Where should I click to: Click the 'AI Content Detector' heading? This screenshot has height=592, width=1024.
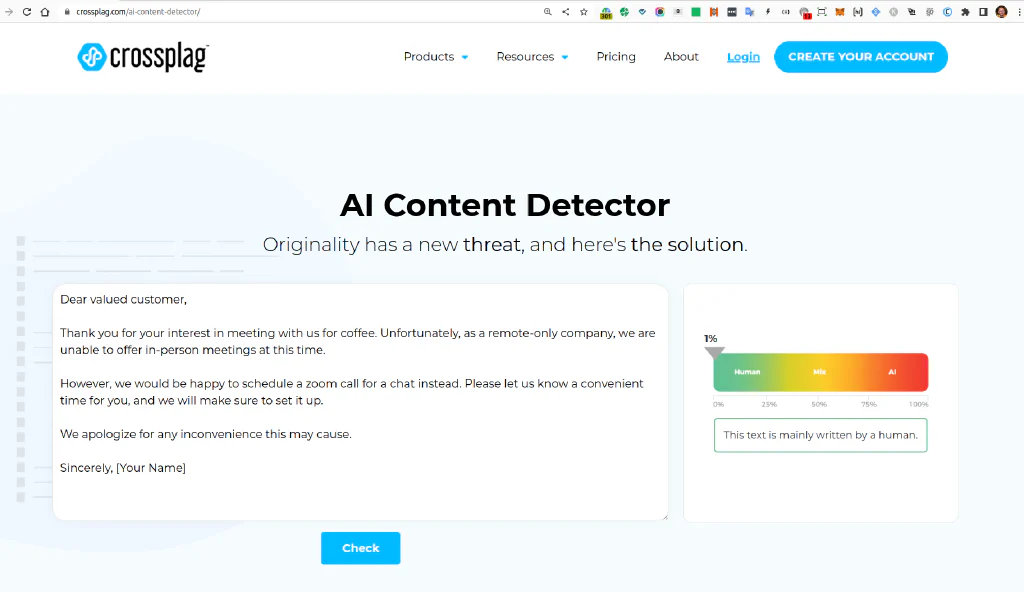pyautogui.click(x=505, y=205)
